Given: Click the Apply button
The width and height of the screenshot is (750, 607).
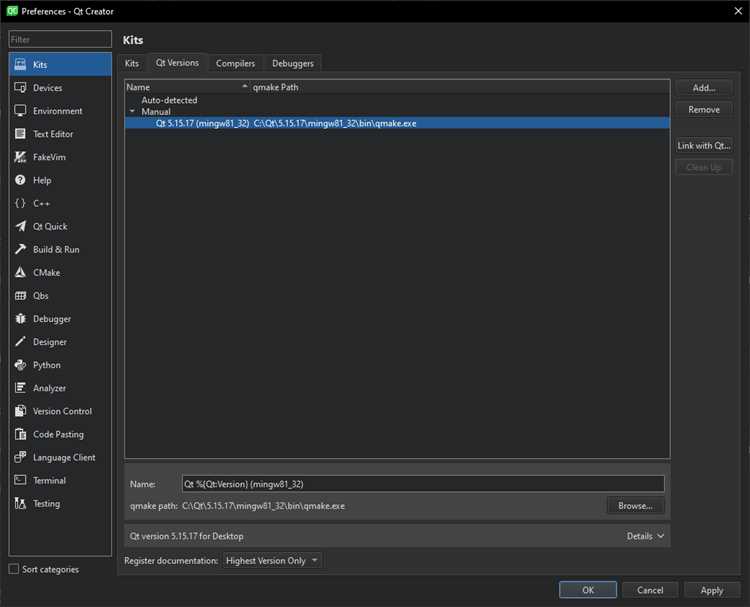Looking at the screenshot, I should tap(712, 590).
